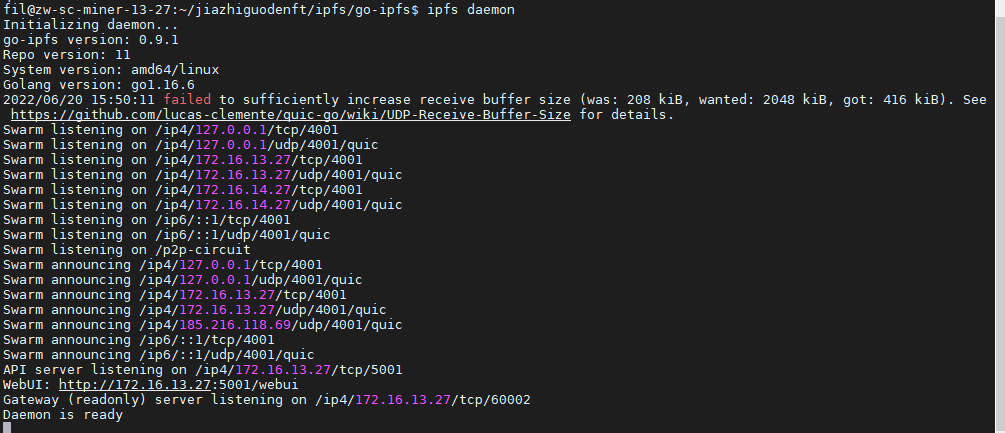Click the red "failed" word in log
The image size is (1005, 433).
(187, 100)
